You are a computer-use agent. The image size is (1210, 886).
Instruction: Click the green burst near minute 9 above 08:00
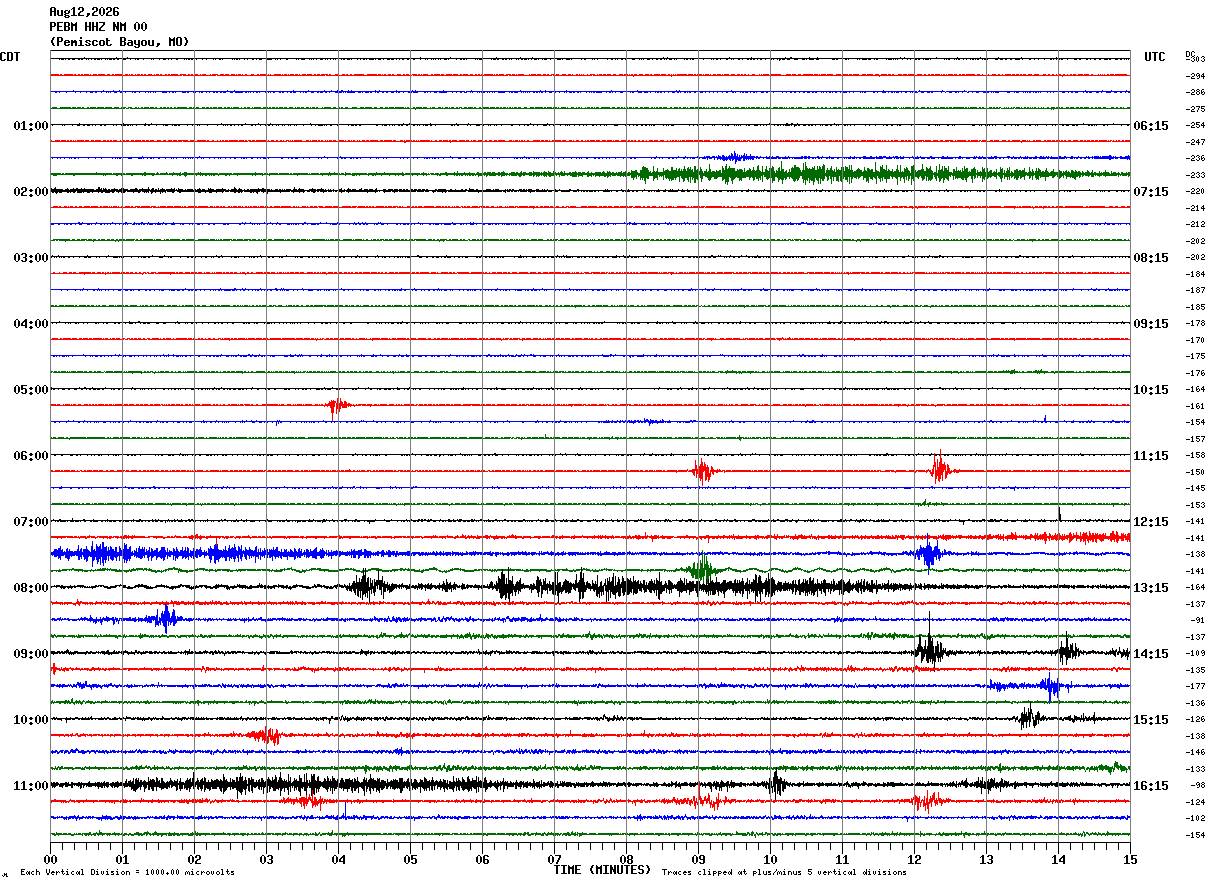click(703, 568)
